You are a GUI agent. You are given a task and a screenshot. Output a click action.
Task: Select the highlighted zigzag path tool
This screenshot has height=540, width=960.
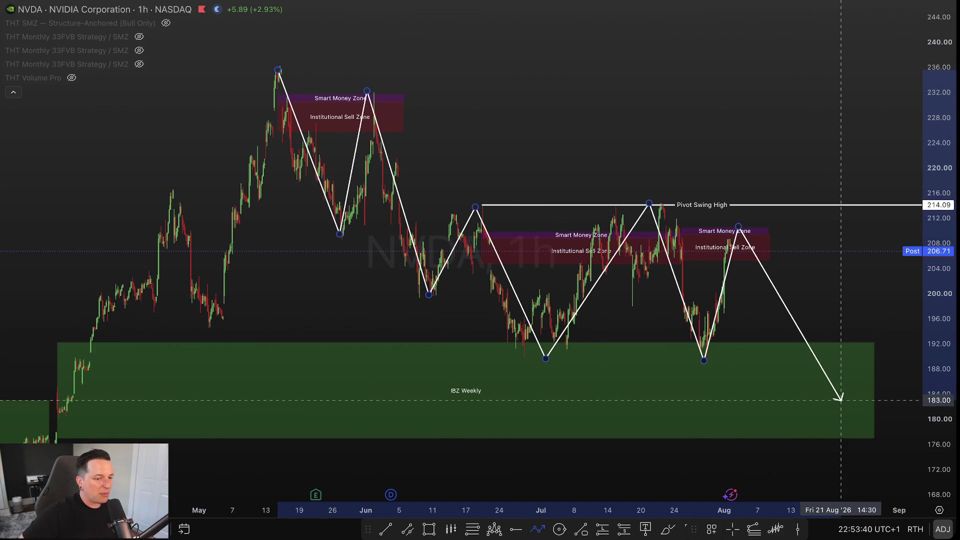coord(538,529)
